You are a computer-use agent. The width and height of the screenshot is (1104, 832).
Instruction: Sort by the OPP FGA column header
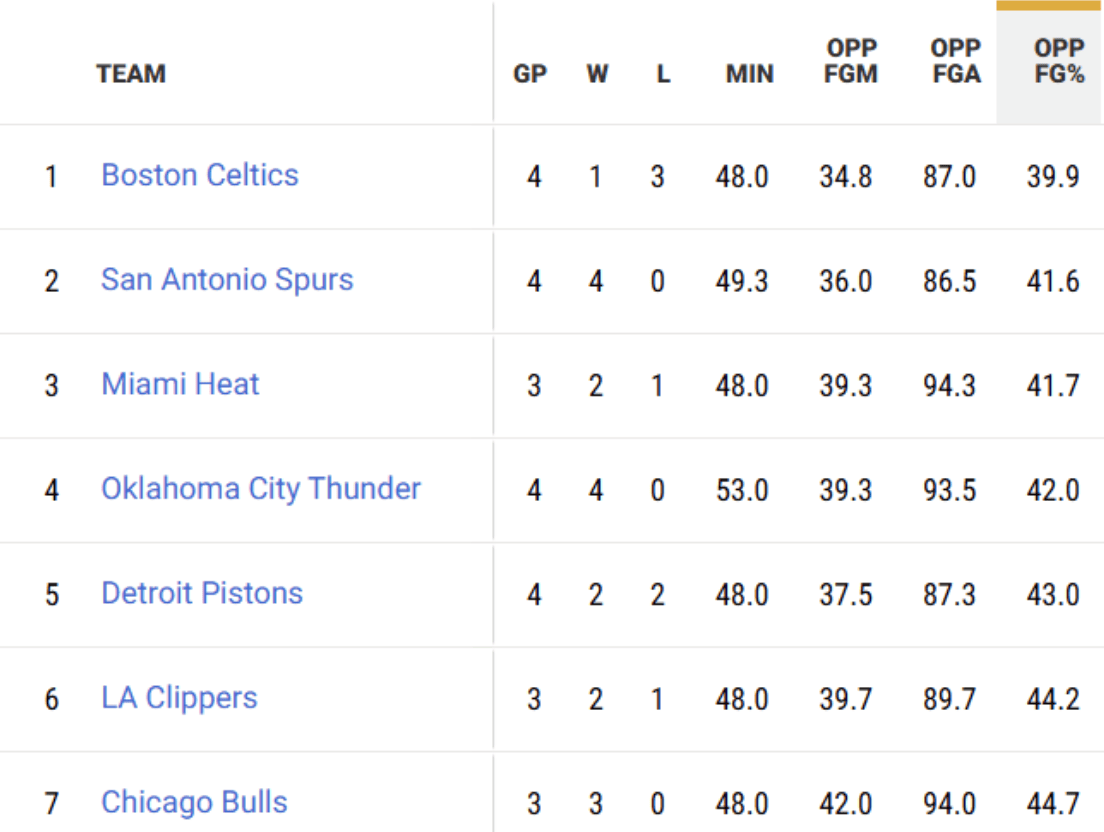tap(955, 62)
